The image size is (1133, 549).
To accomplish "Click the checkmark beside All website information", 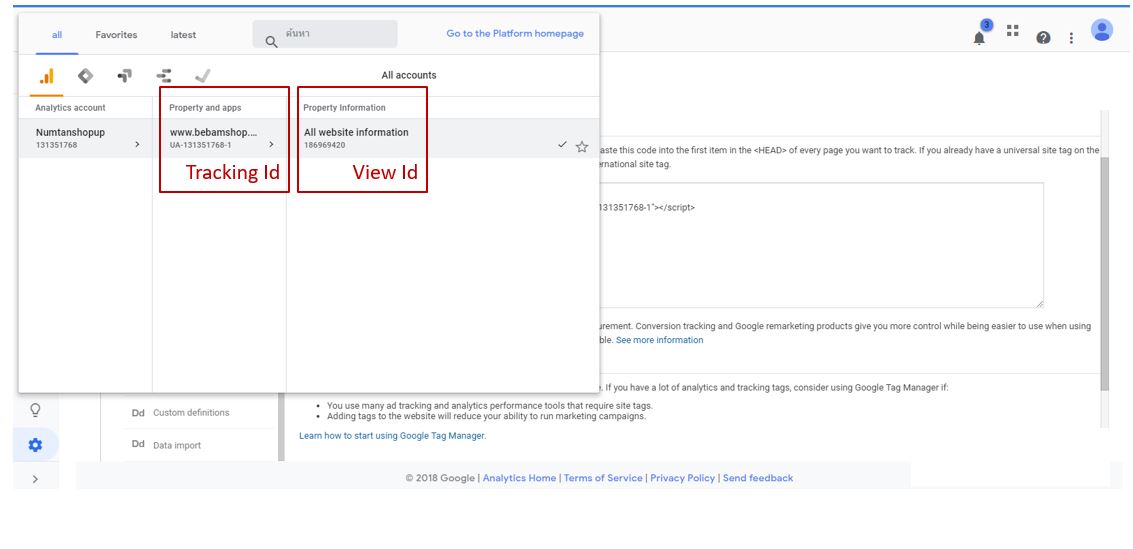I will tap(562, 145).
